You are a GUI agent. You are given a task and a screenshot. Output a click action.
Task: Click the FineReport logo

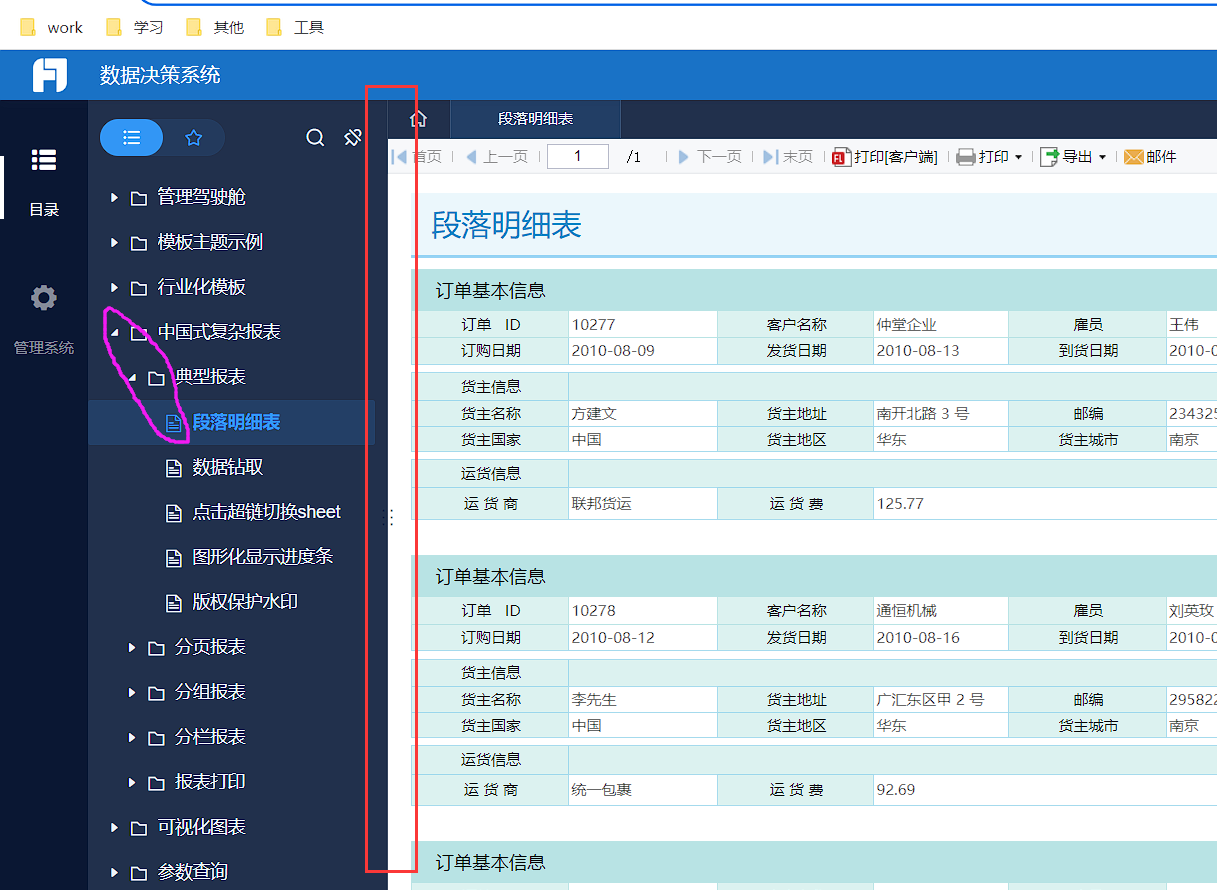point(49,75)
